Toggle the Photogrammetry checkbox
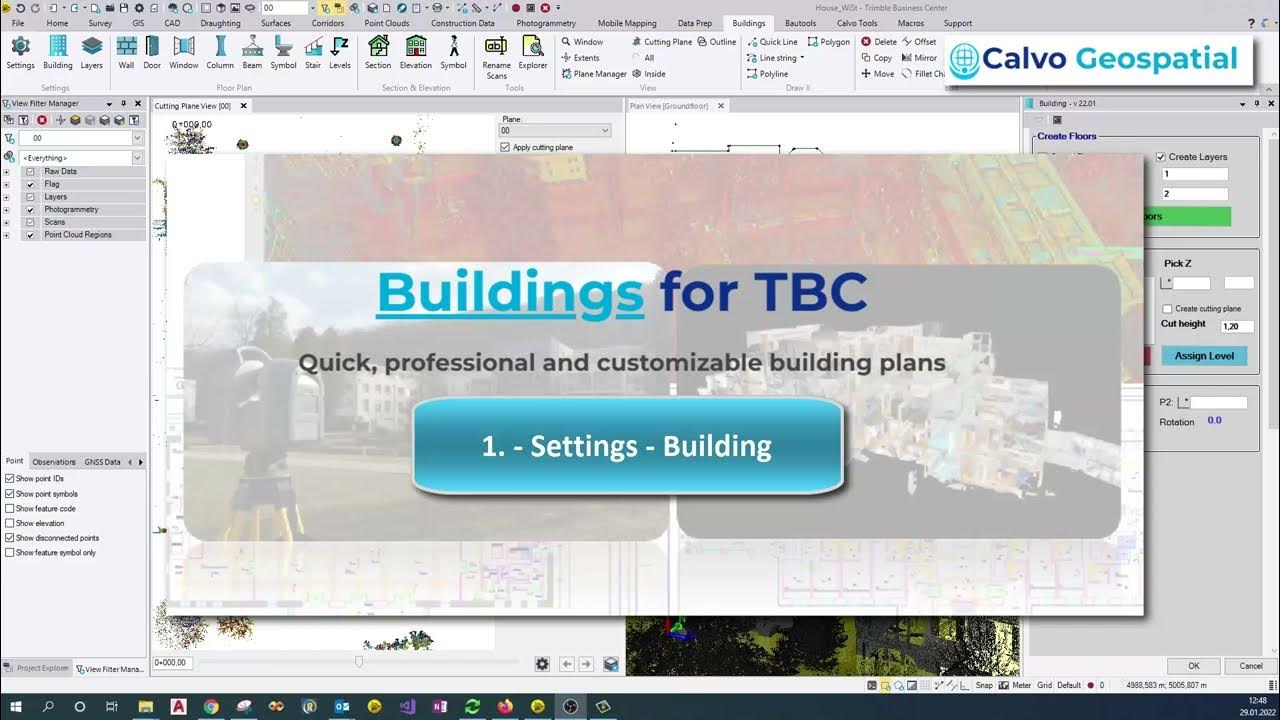 click(x=31, y=210)
